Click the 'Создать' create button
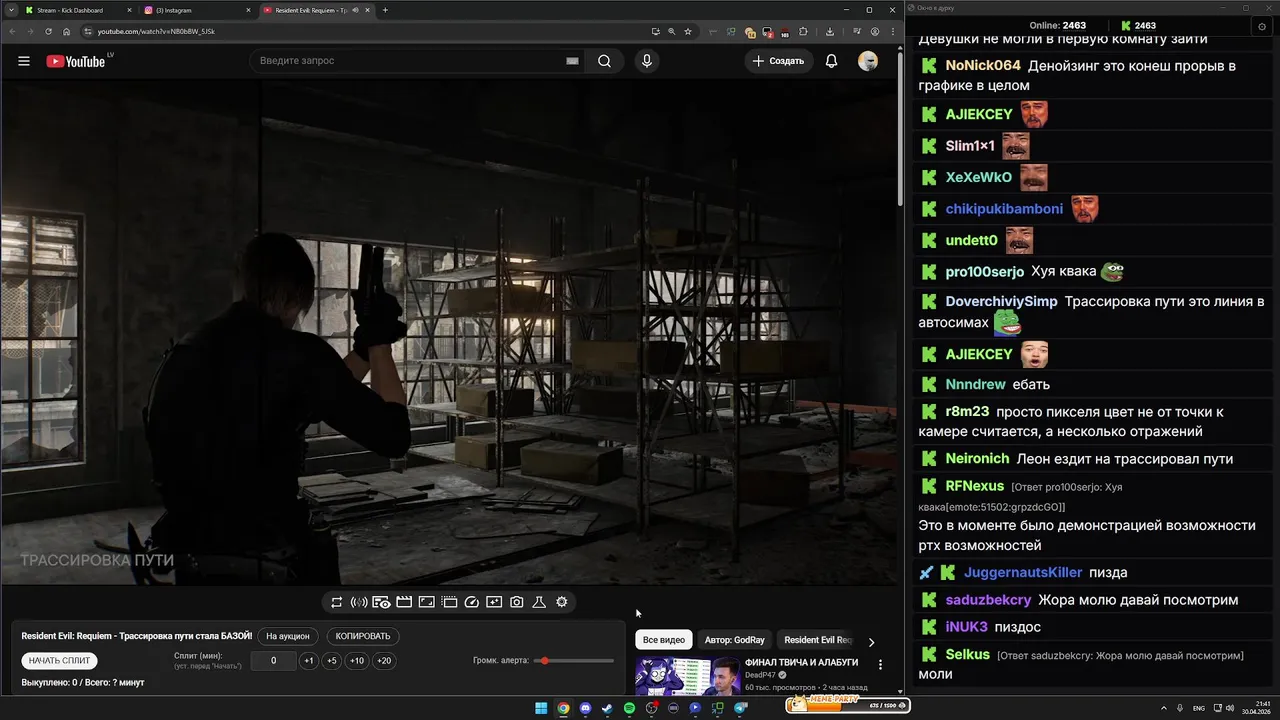 click(x=778, y=61)
